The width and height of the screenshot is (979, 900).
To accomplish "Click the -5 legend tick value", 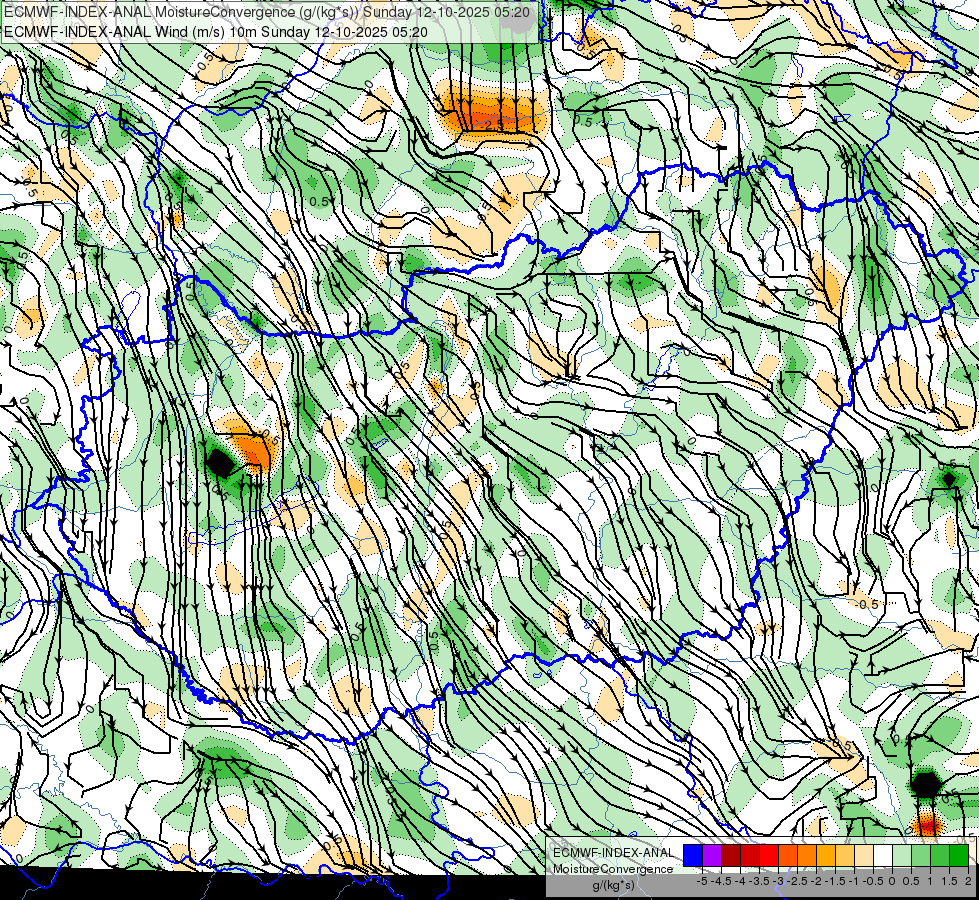I will pos(702,881).
